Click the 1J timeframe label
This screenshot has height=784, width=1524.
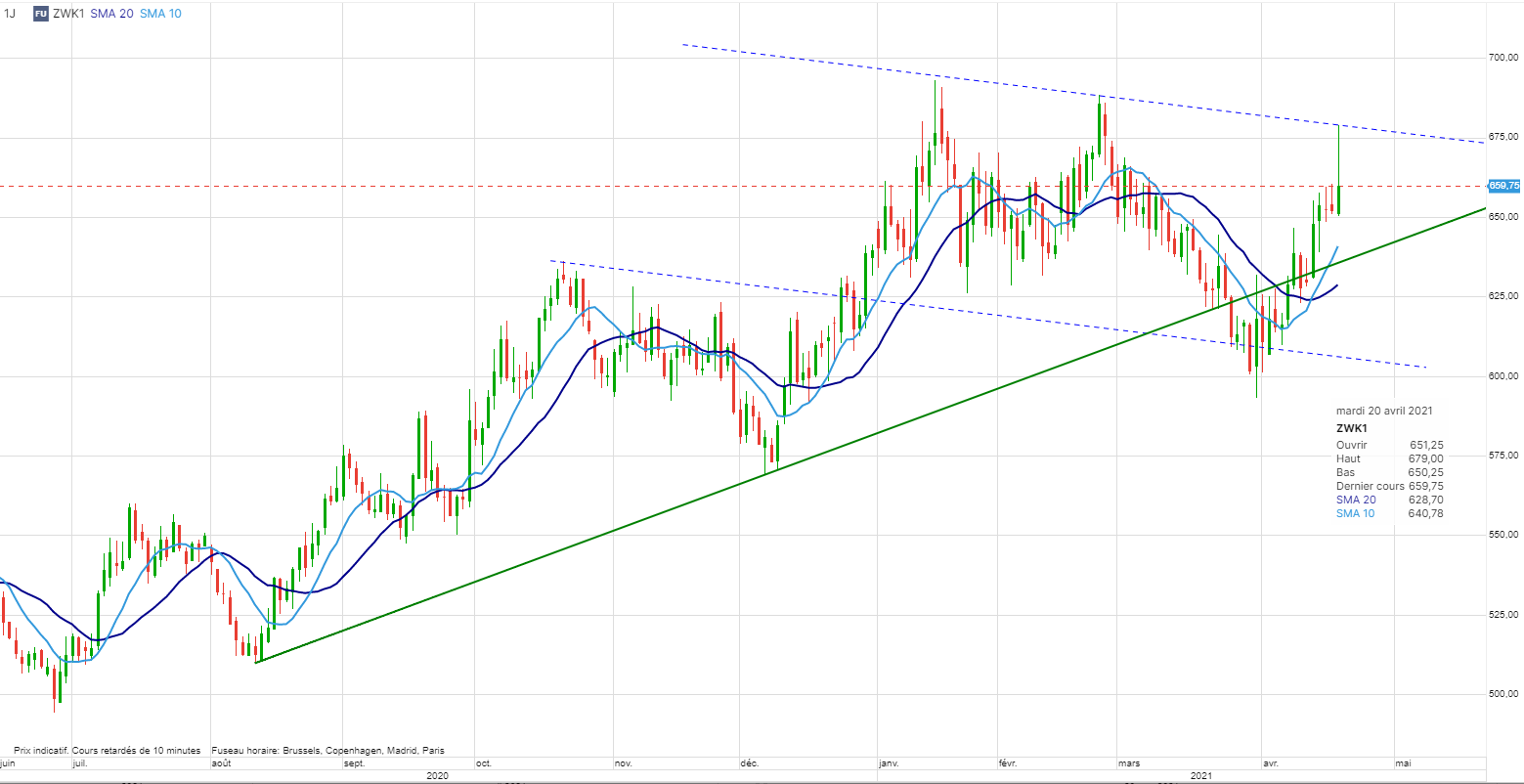pos(11,14)
